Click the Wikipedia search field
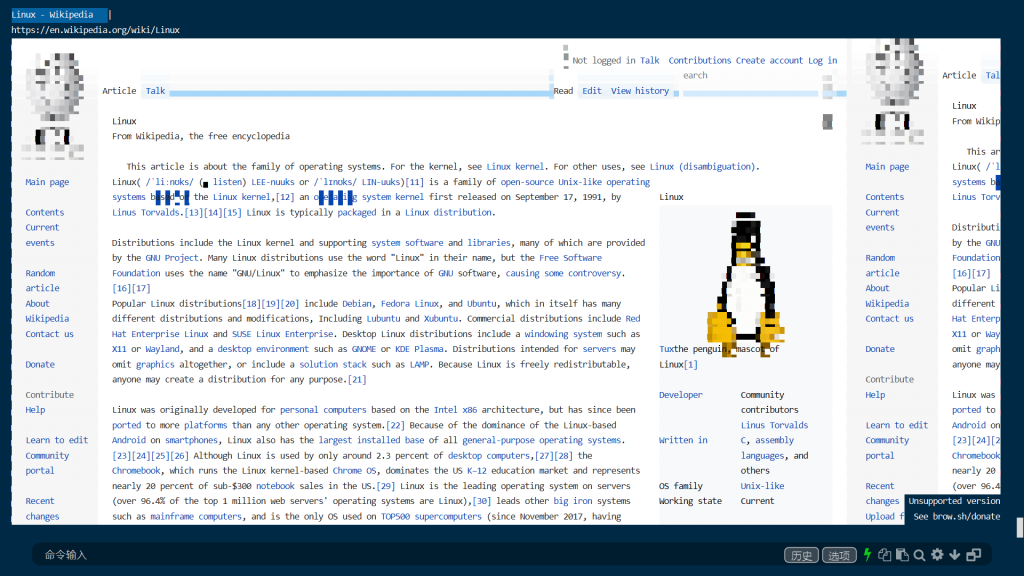Image resolution: width=1024 pixels, height=576 pixels. 751,76
